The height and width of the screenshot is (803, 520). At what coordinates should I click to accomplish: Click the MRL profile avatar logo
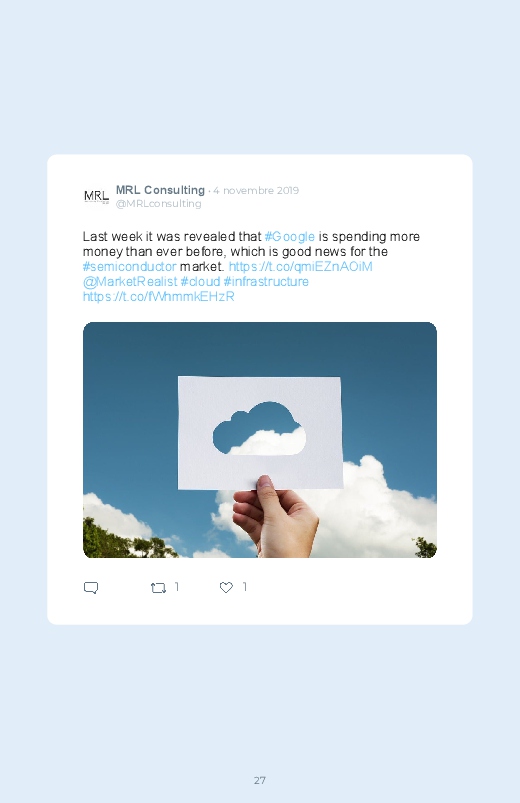96,197
